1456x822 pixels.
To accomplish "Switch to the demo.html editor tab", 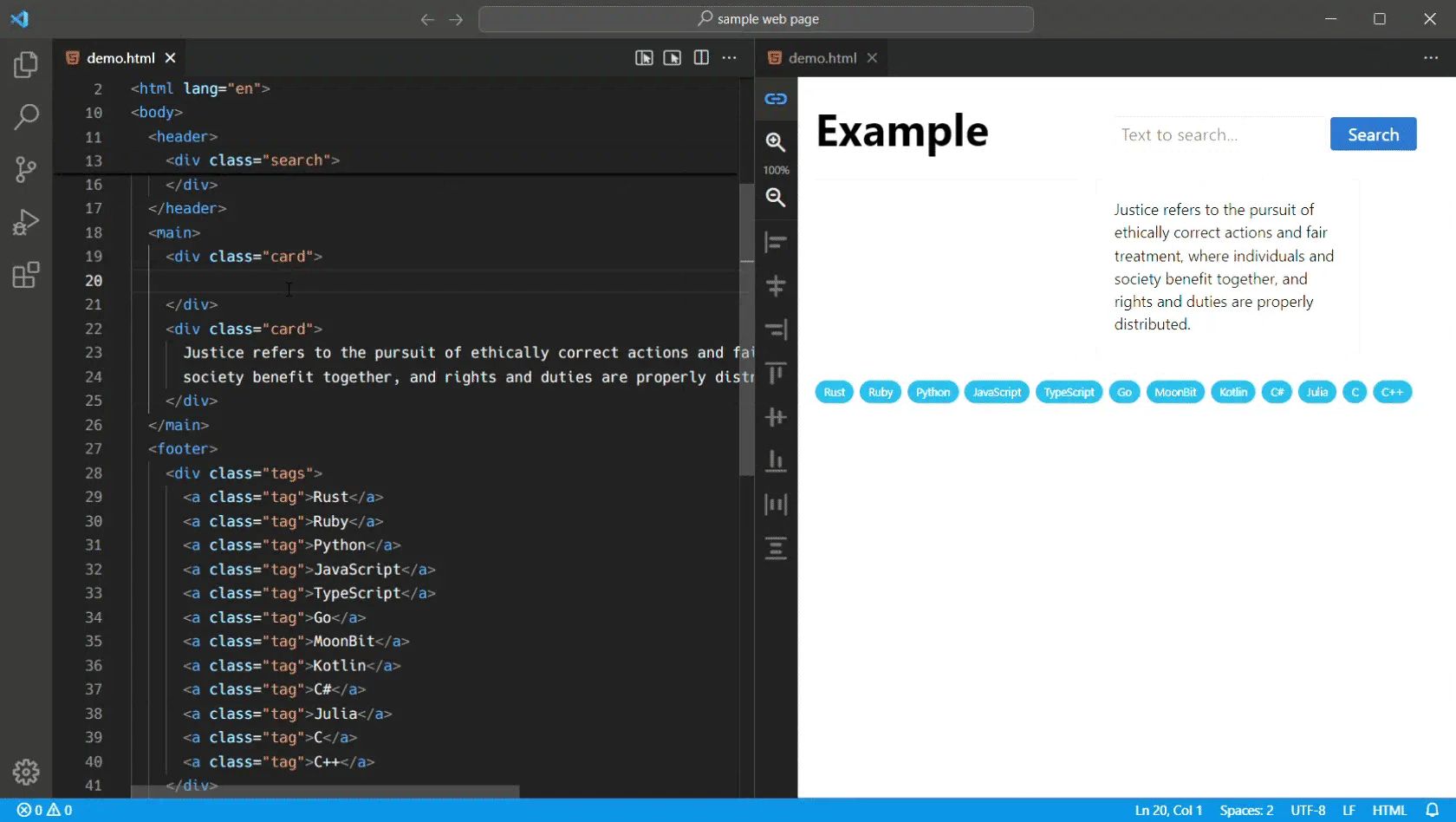I will tap(120, 57).
